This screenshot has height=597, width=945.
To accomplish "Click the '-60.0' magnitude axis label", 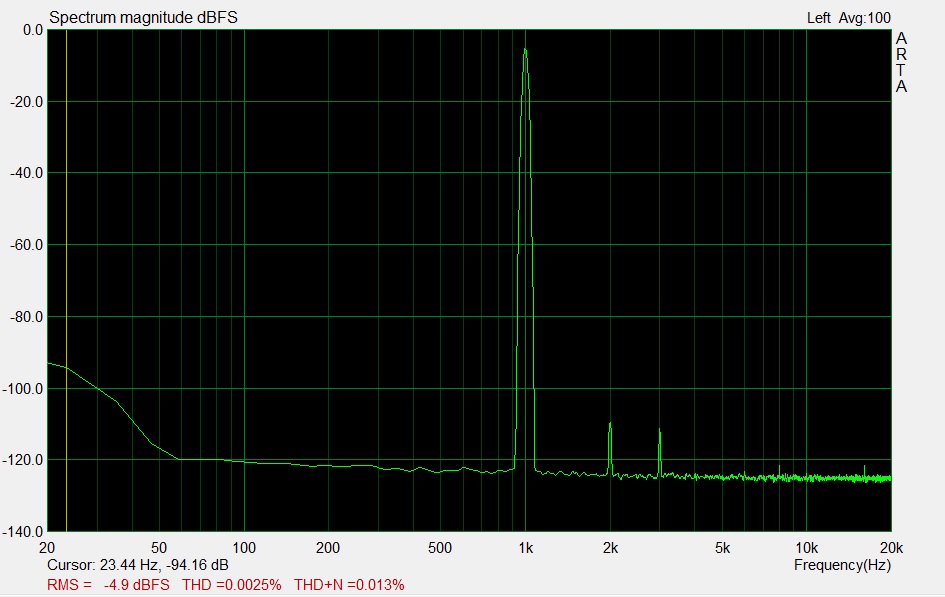I will [27, 245].
